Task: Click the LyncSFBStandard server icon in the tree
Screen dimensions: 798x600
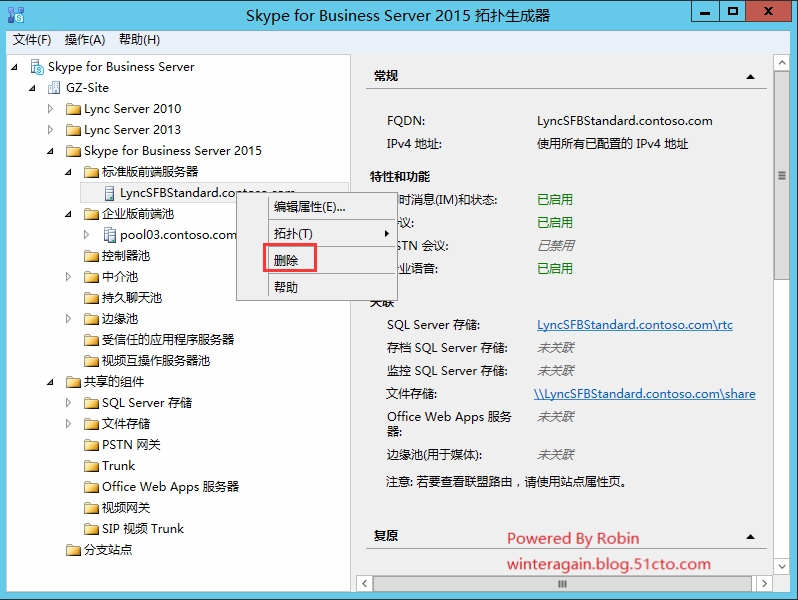Action: 109,193
